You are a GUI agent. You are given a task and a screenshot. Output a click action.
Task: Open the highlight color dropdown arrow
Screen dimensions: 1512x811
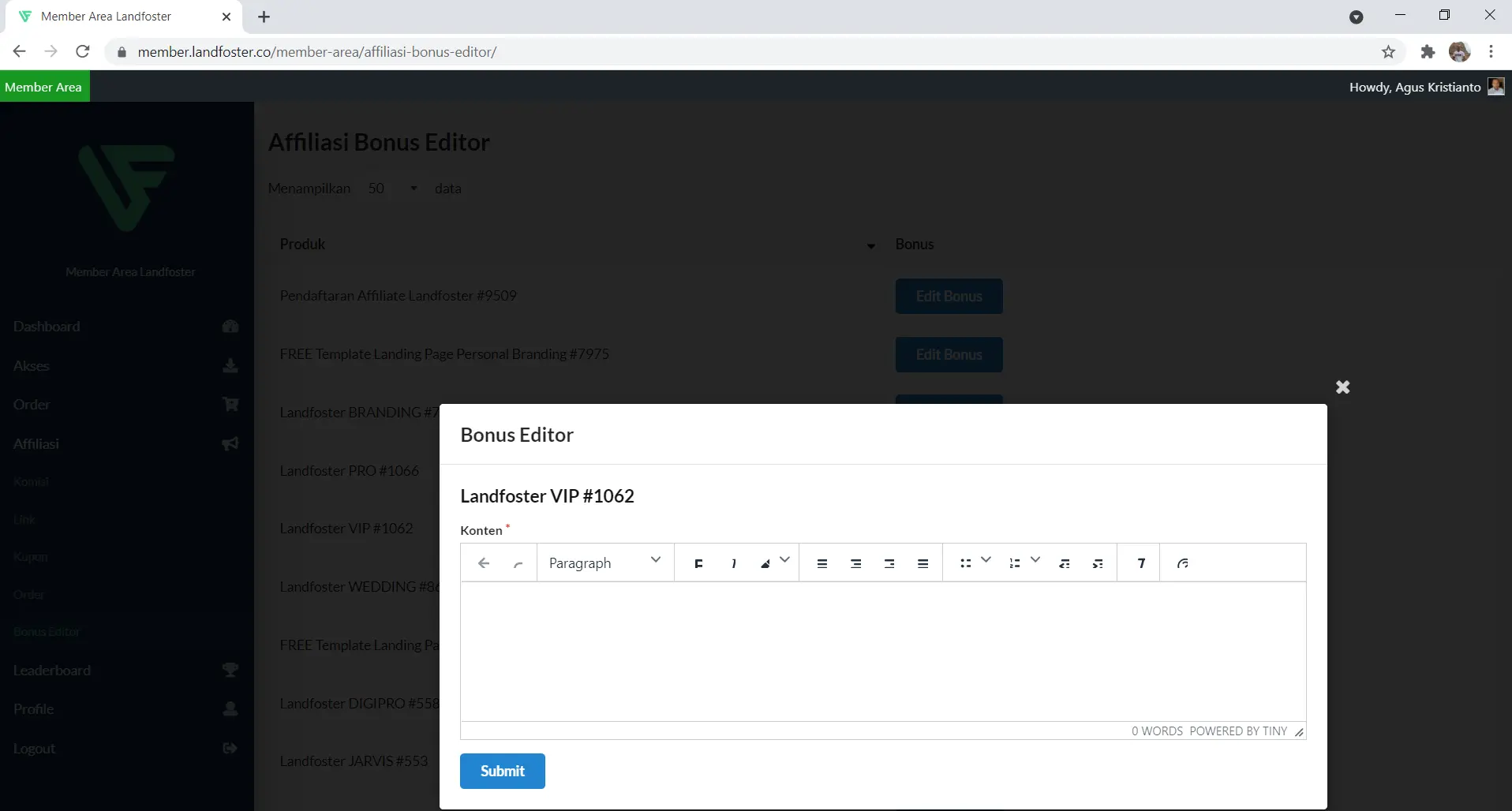coord(785,560)
